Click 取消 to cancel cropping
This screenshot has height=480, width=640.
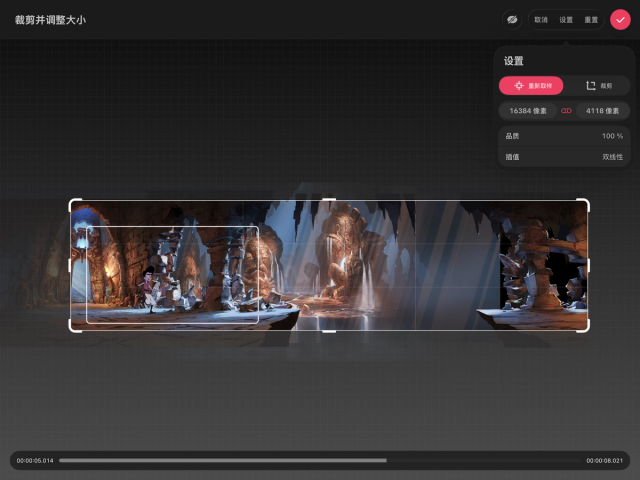click(x=541, y=20)
